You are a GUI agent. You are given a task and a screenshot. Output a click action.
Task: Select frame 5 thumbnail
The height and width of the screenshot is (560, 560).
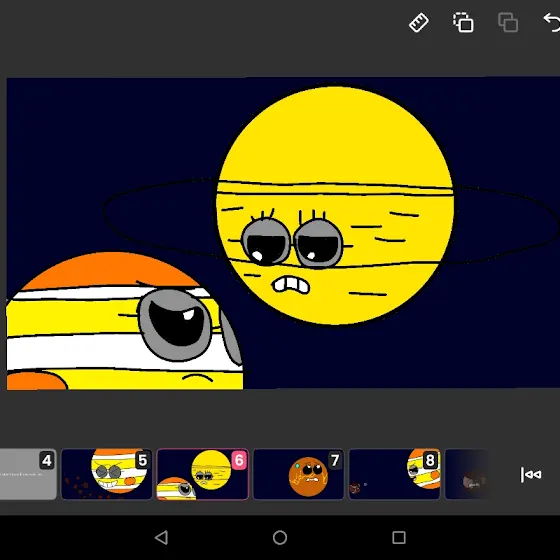click(x=106, y=474)
